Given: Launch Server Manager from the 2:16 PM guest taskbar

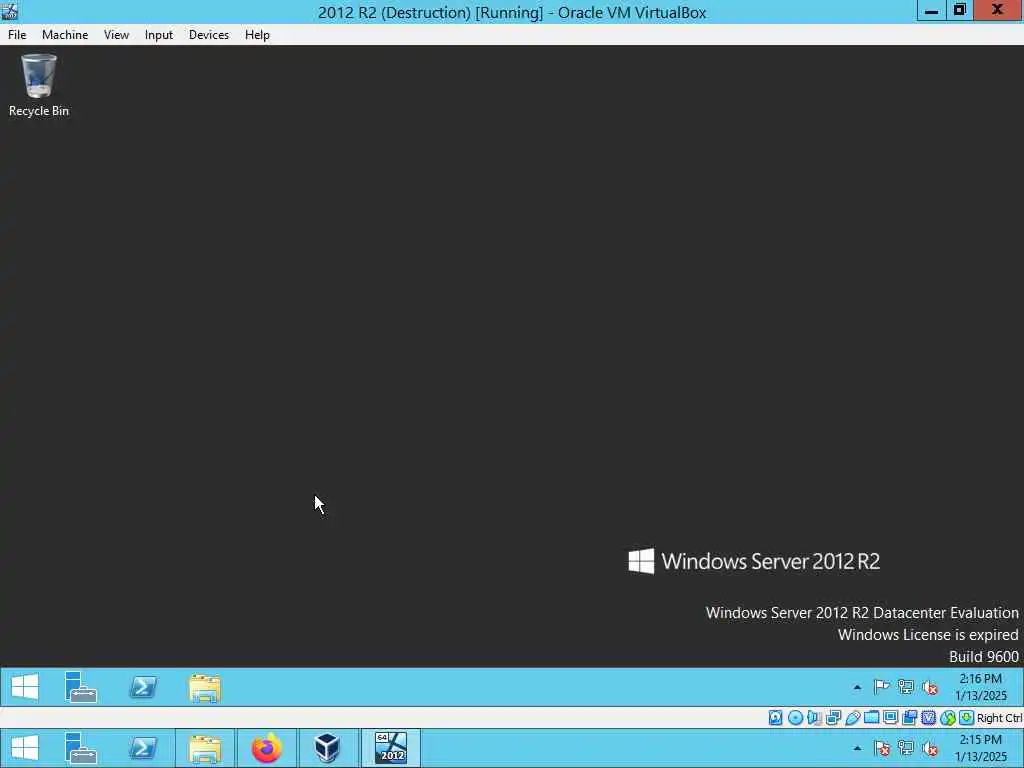Looking at the screenshot, I should (x=81, y=687).
